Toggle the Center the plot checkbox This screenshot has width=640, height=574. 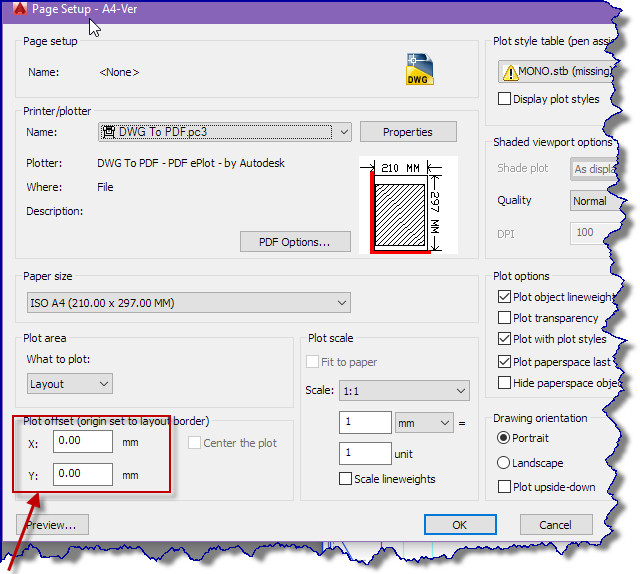click(x=194, y=443)
